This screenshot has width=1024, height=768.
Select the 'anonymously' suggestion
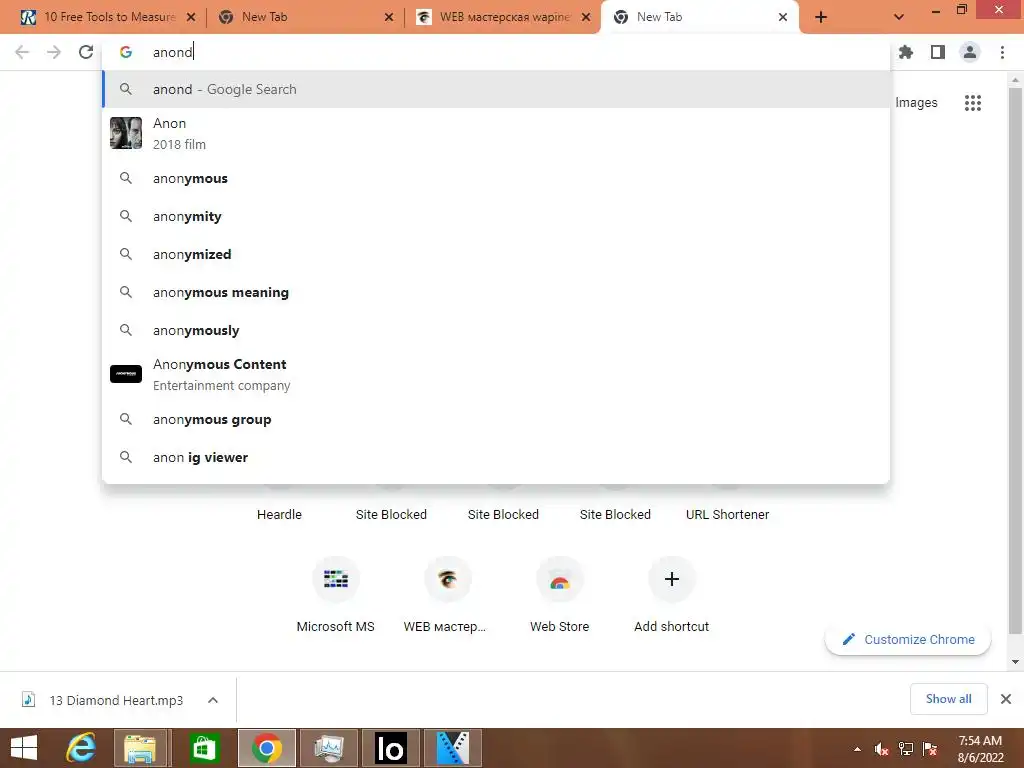click(496, 330)
